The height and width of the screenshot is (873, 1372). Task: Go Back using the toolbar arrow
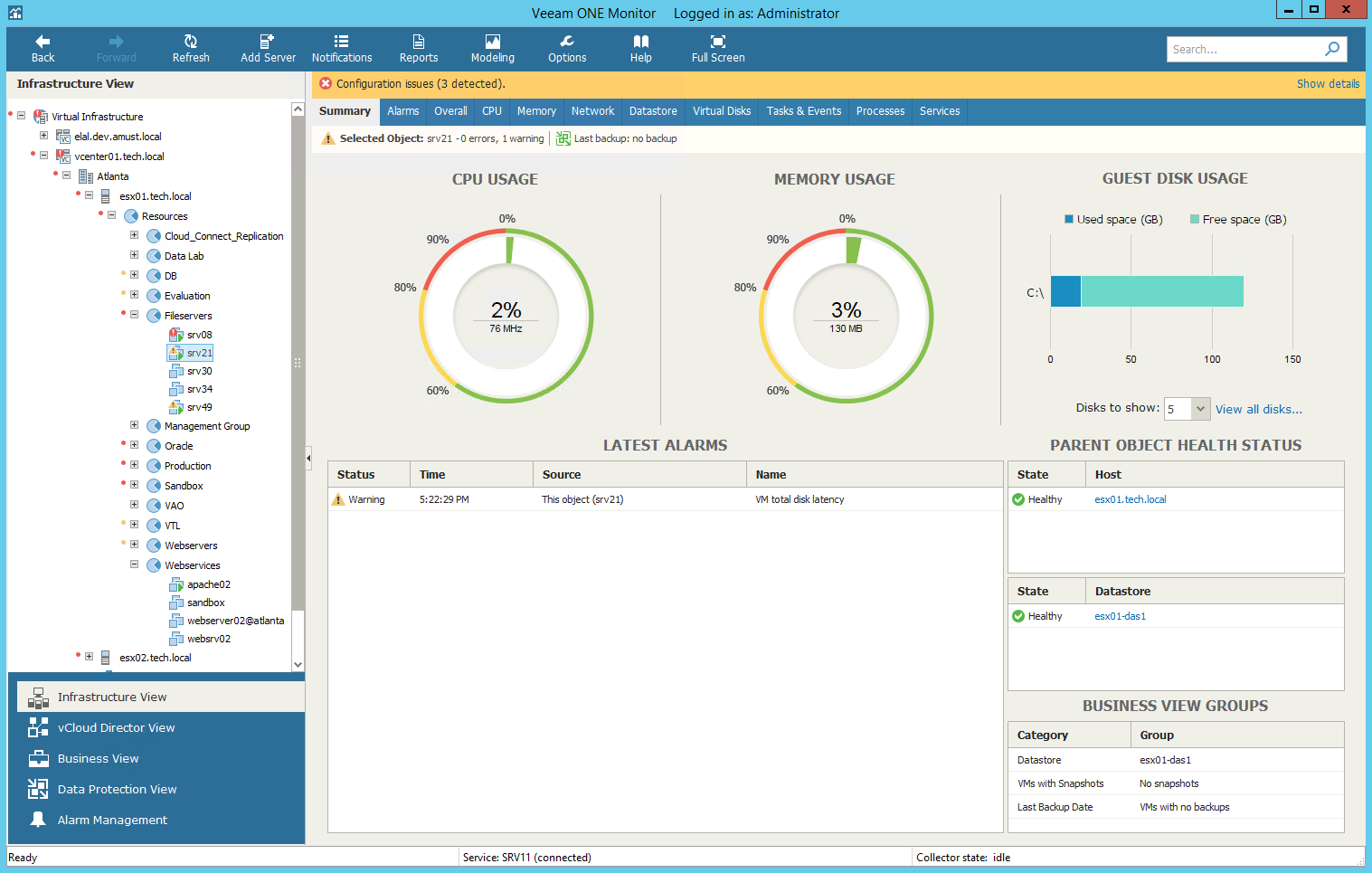pyautogui.click(x=43, y=49)
